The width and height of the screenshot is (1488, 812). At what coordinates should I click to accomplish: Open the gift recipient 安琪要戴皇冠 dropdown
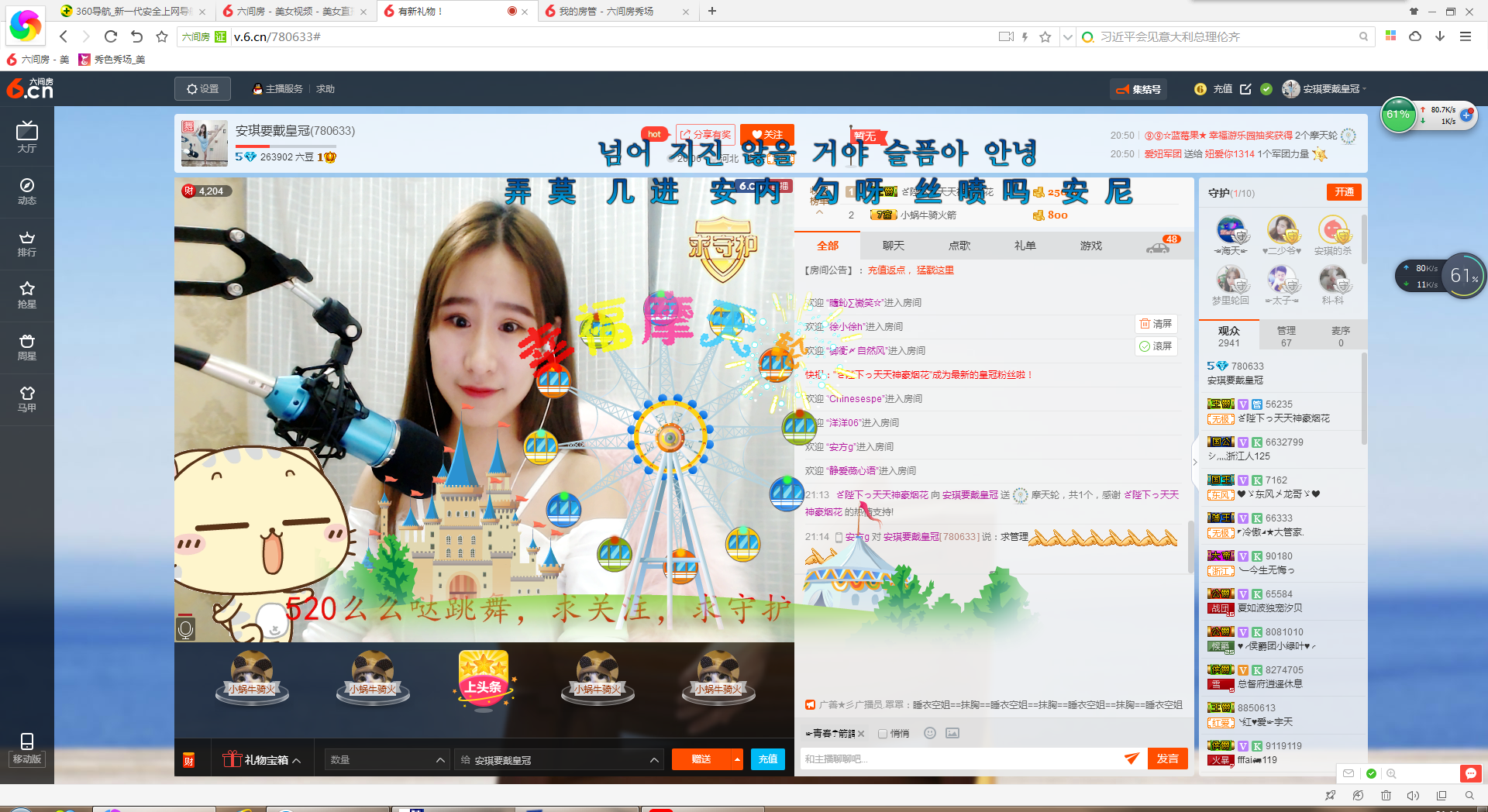(560, 760)
